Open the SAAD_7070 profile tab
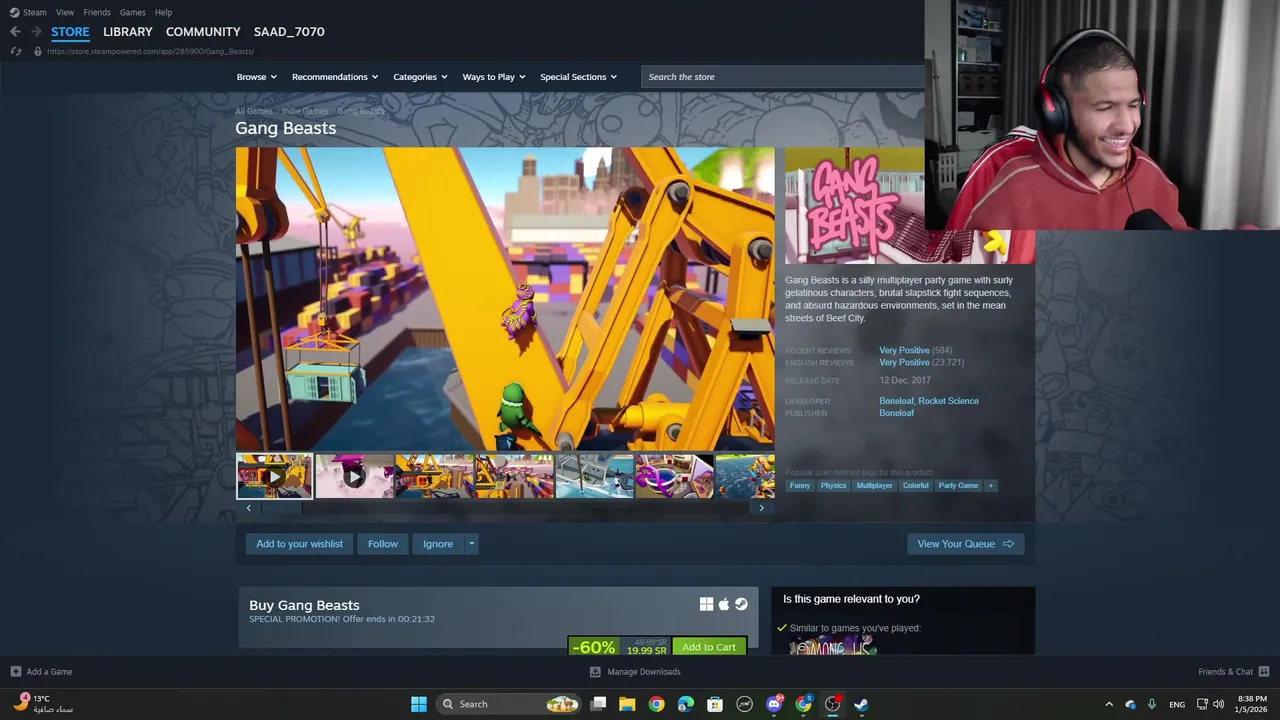 click(289, 32)
